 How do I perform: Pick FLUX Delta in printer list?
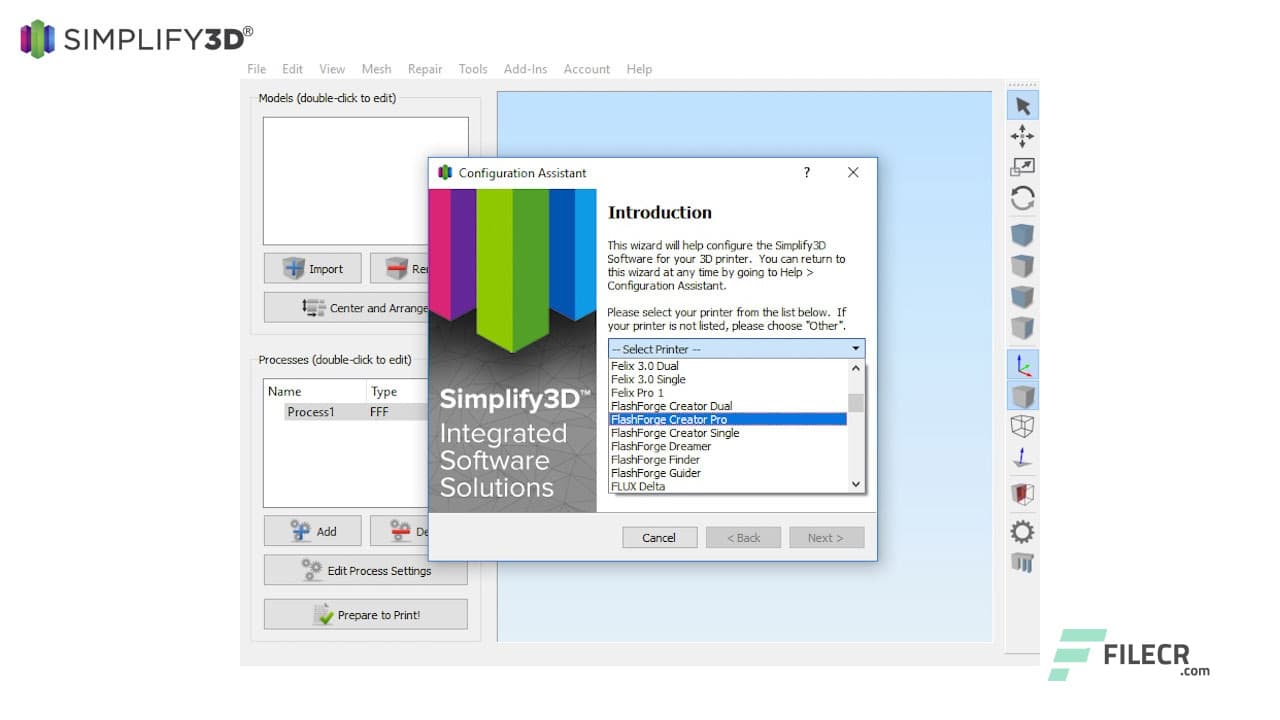728,487
